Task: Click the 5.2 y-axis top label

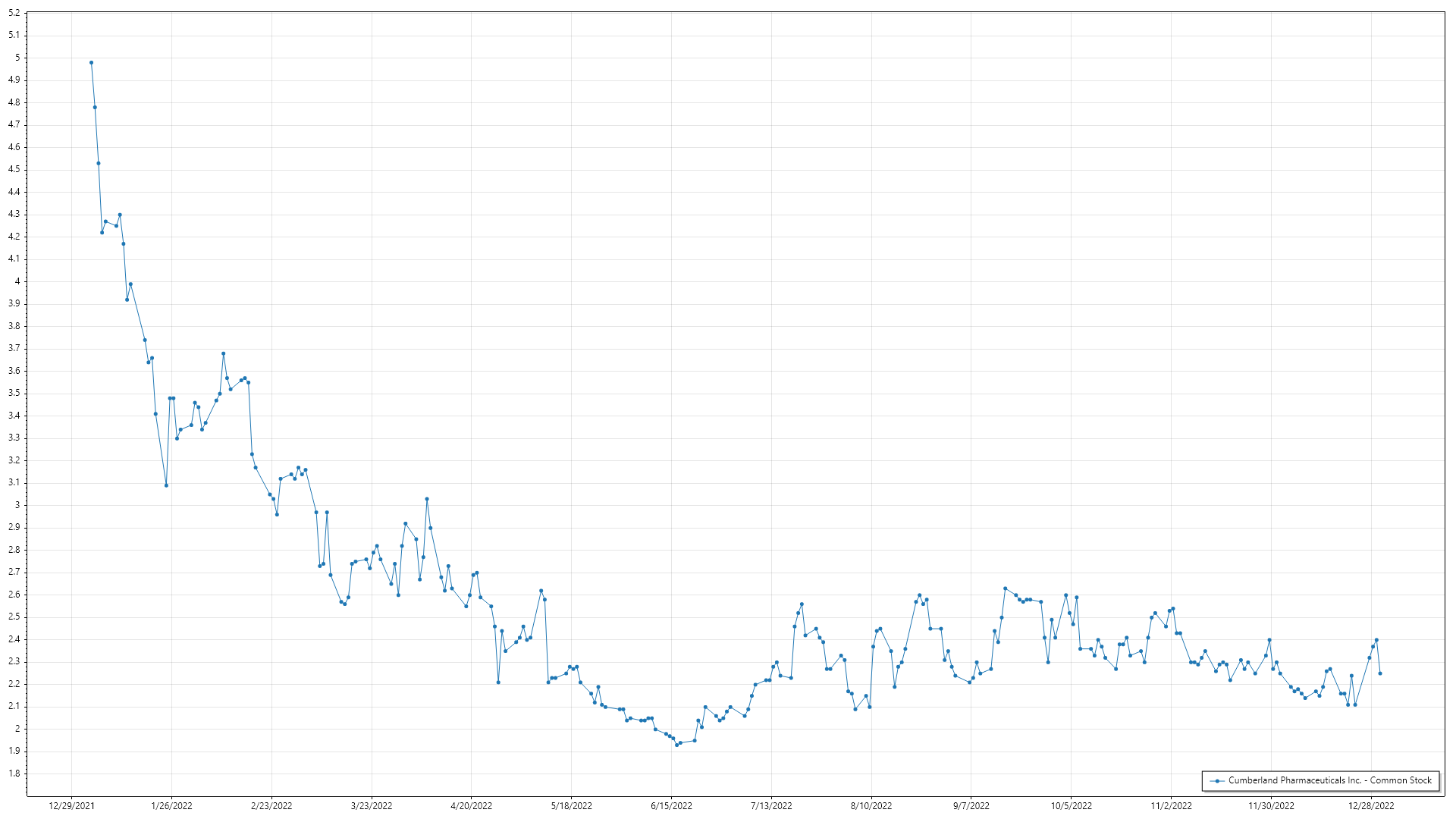Action: click(14, 14)
